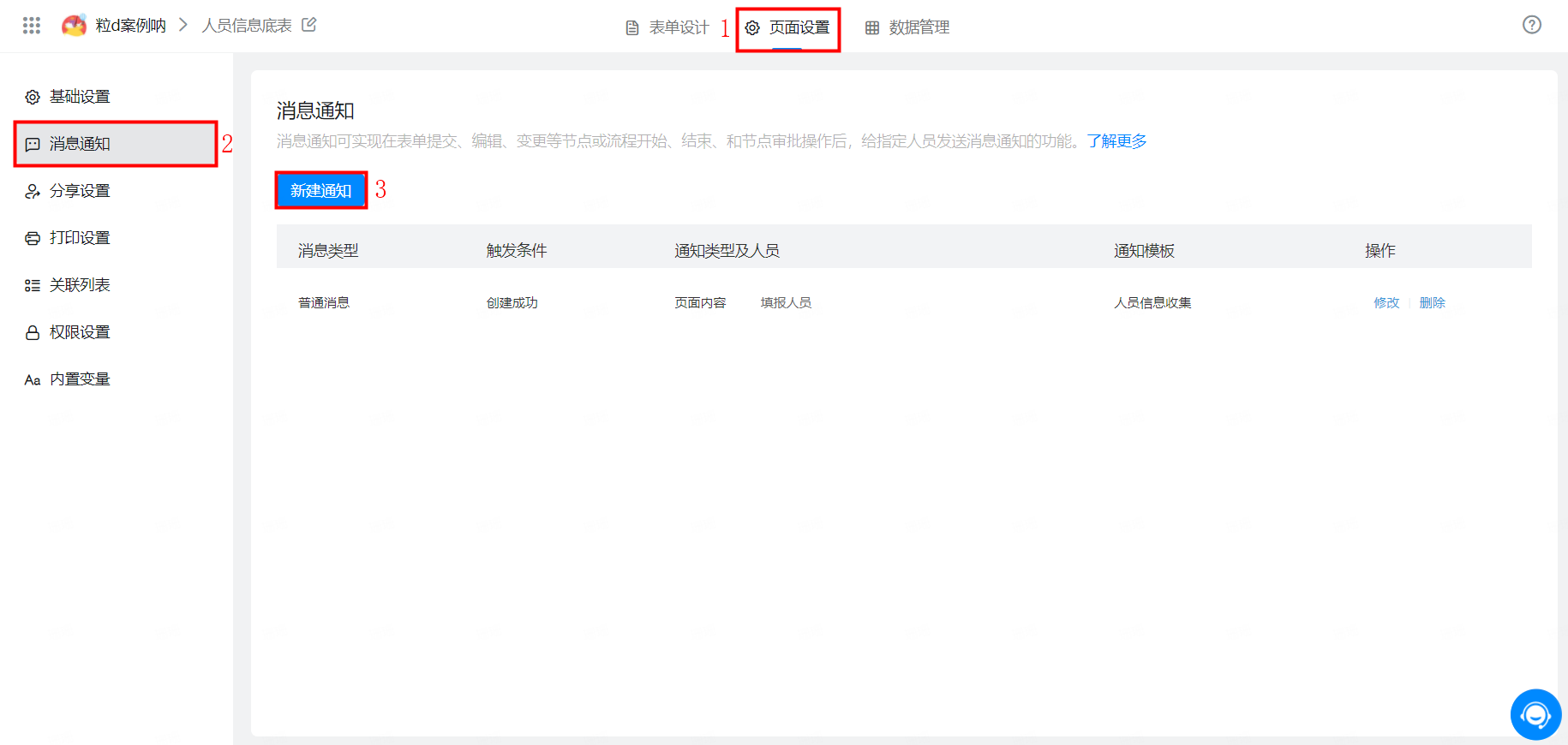
Task: Click the 填报人员 cell
Action: 786,302
